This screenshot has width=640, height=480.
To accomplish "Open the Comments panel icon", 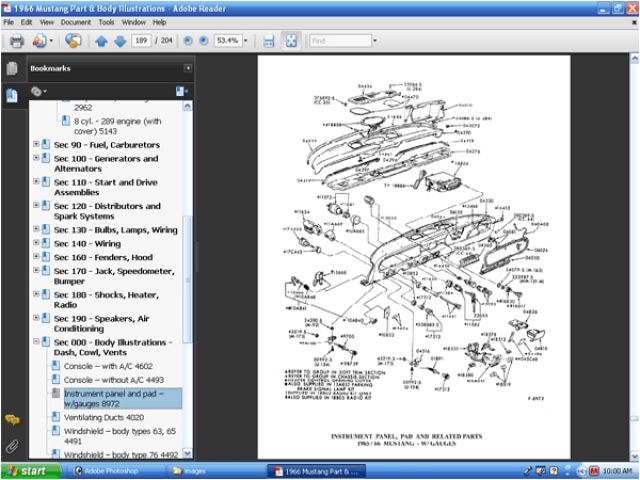I will 12,420.
